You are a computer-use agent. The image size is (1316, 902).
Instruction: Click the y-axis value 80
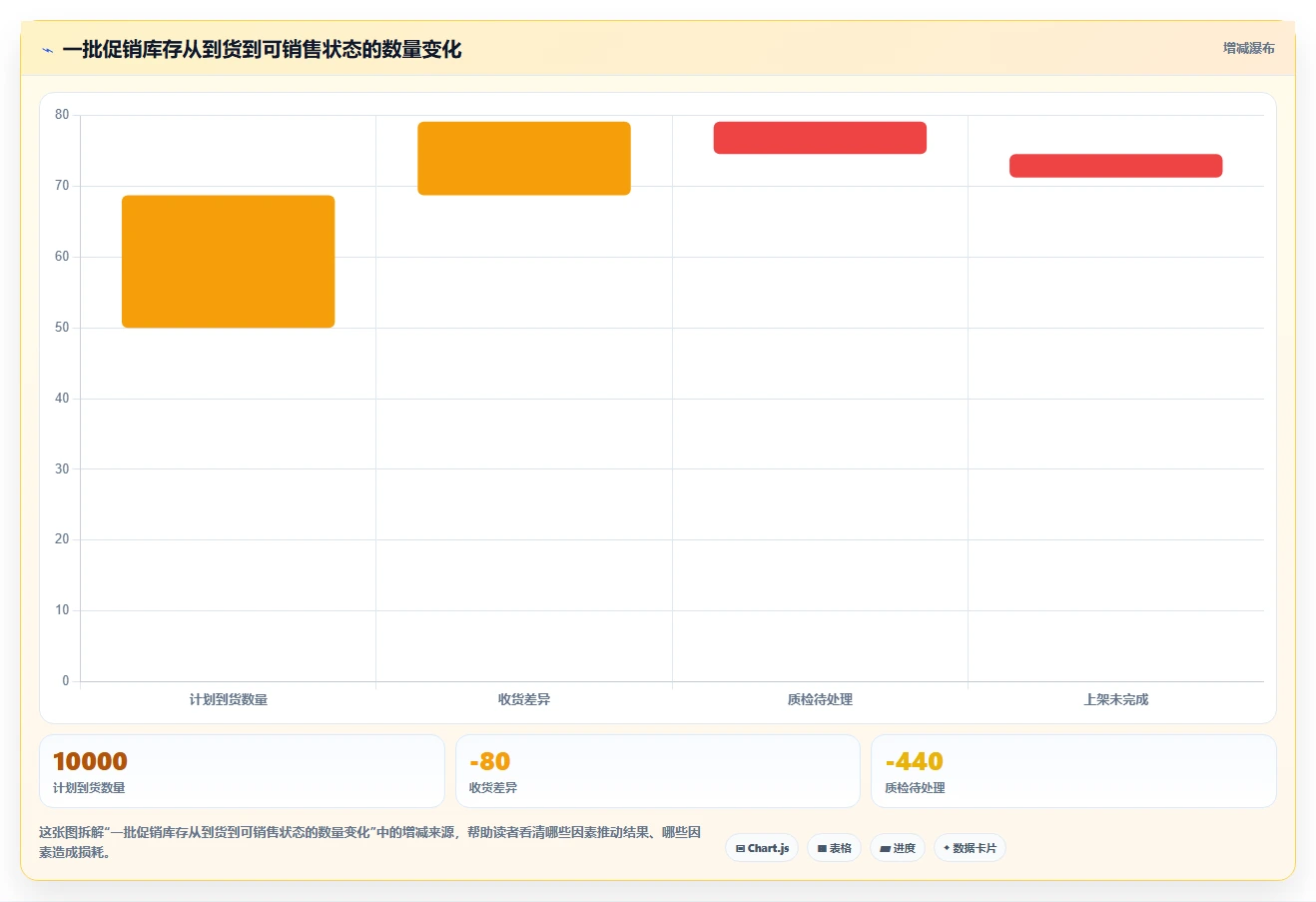pos(62,115)
